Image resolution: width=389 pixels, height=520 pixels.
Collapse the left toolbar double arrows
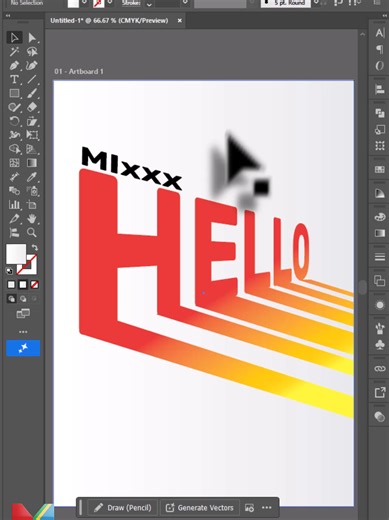coord(8,15)
